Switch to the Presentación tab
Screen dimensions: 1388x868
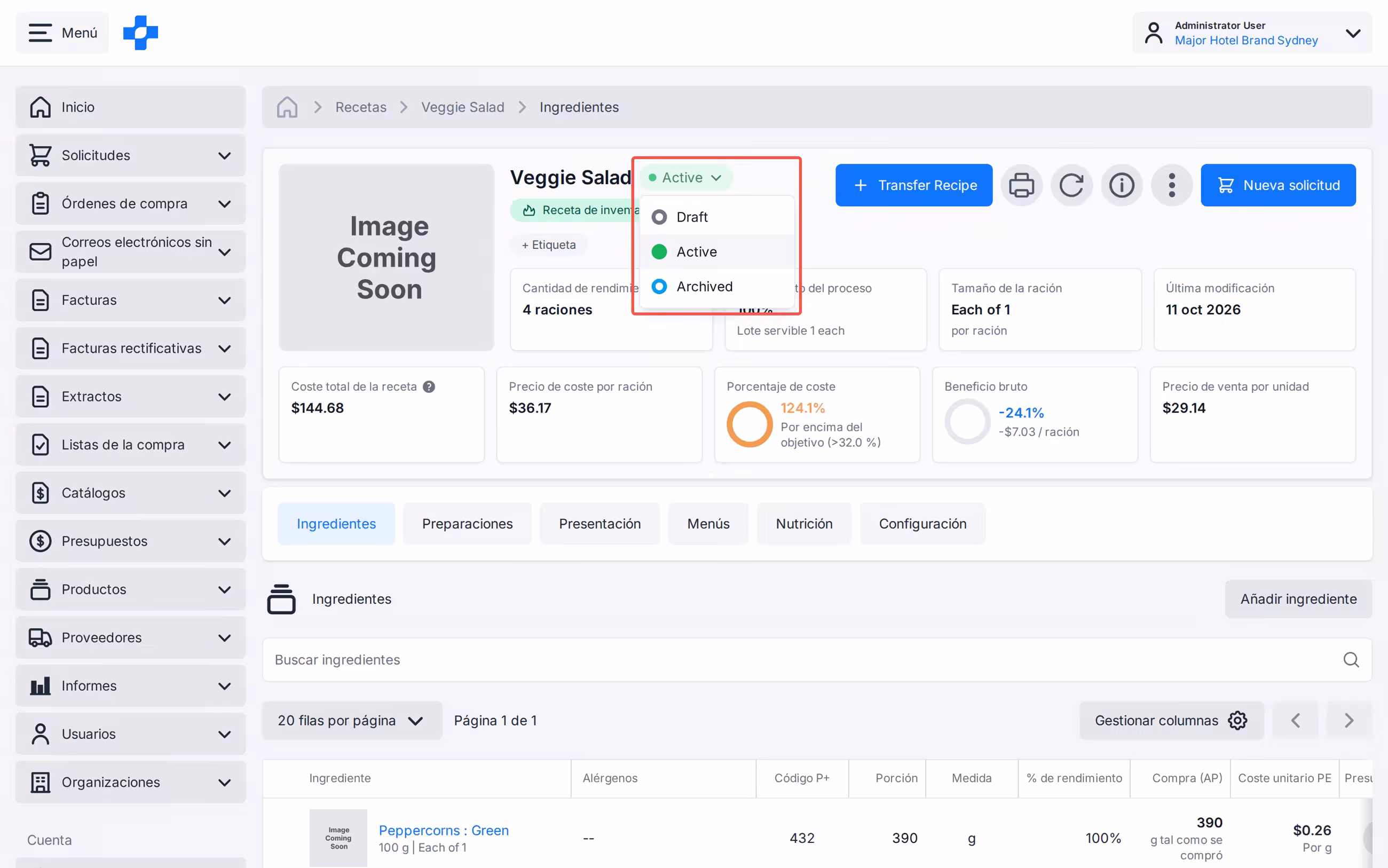pyautogui.click(x=600, y=524)
